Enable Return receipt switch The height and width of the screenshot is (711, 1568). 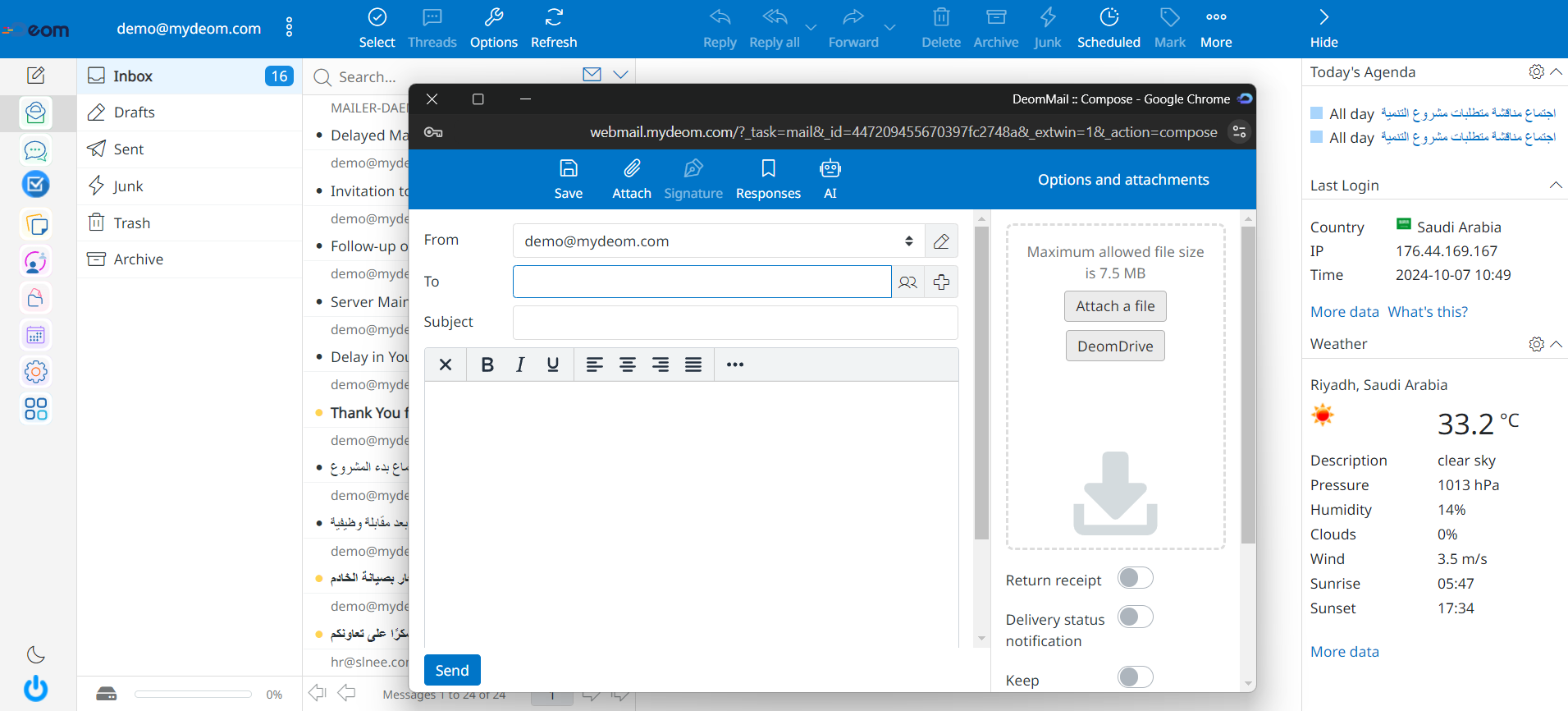[1135, 578]
